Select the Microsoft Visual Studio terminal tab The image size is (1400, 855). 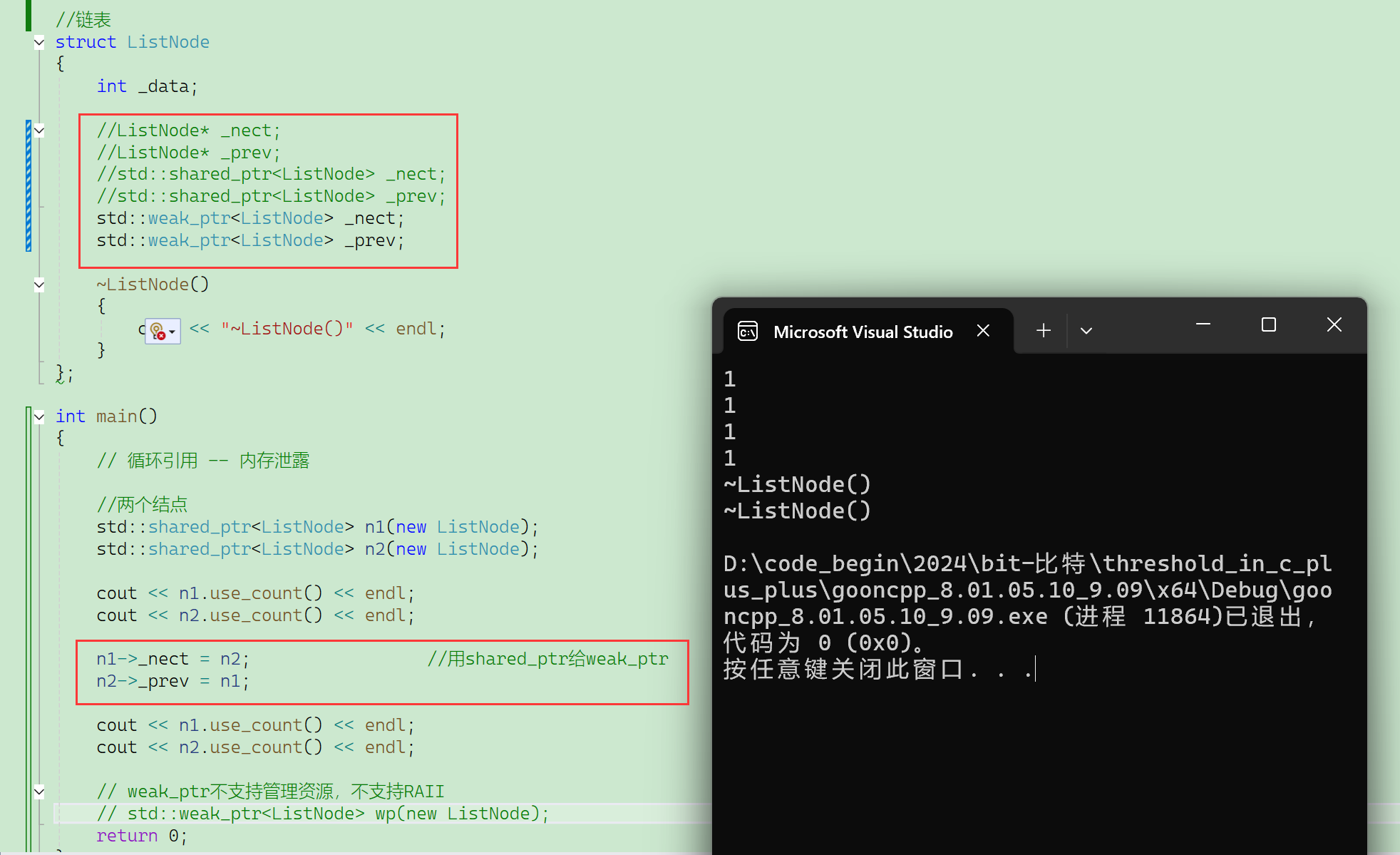[x=863, y=332]
